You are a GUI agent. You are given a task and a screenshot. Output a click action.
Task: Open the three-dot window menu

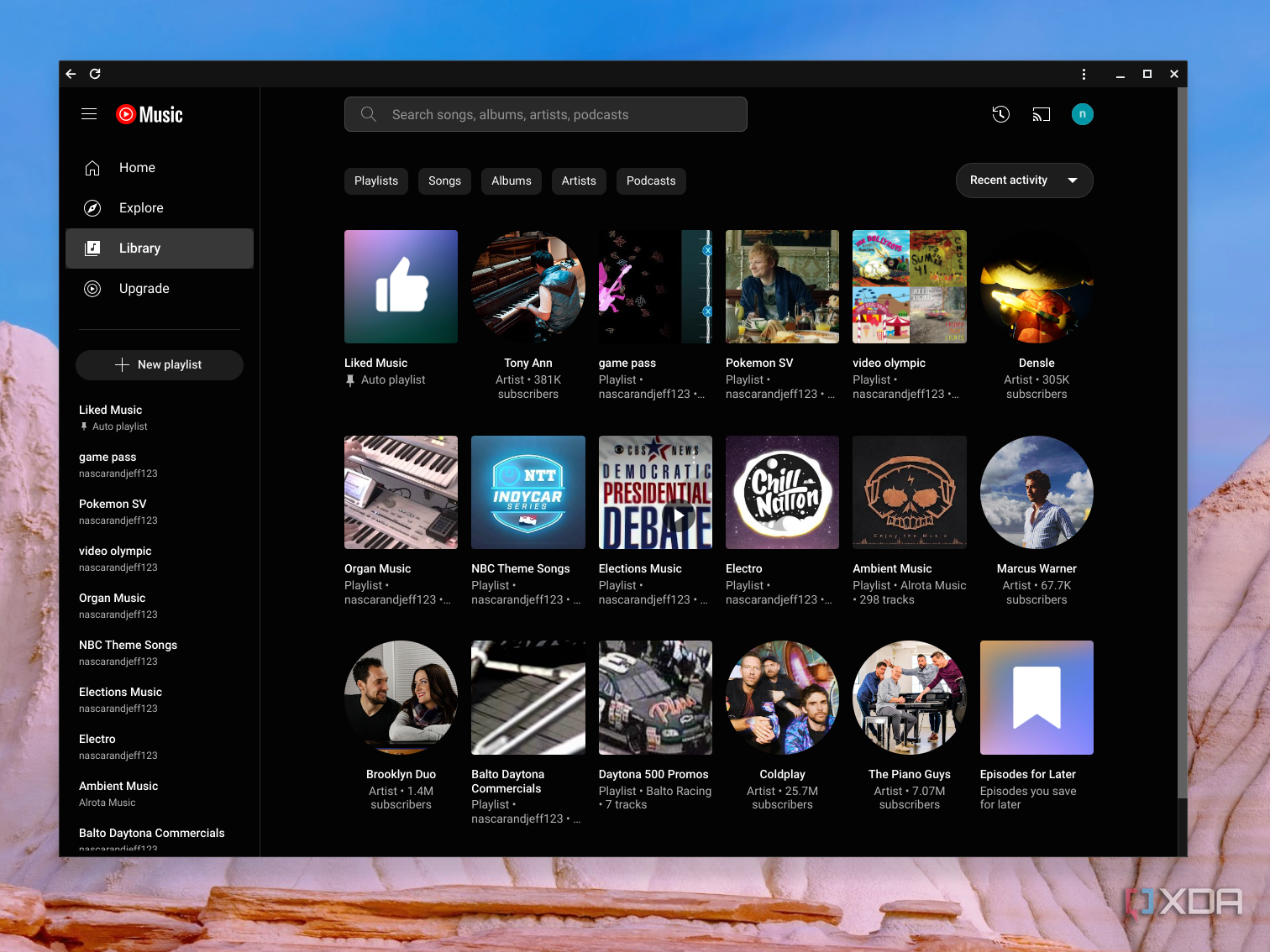click(x=1084, y=74)
